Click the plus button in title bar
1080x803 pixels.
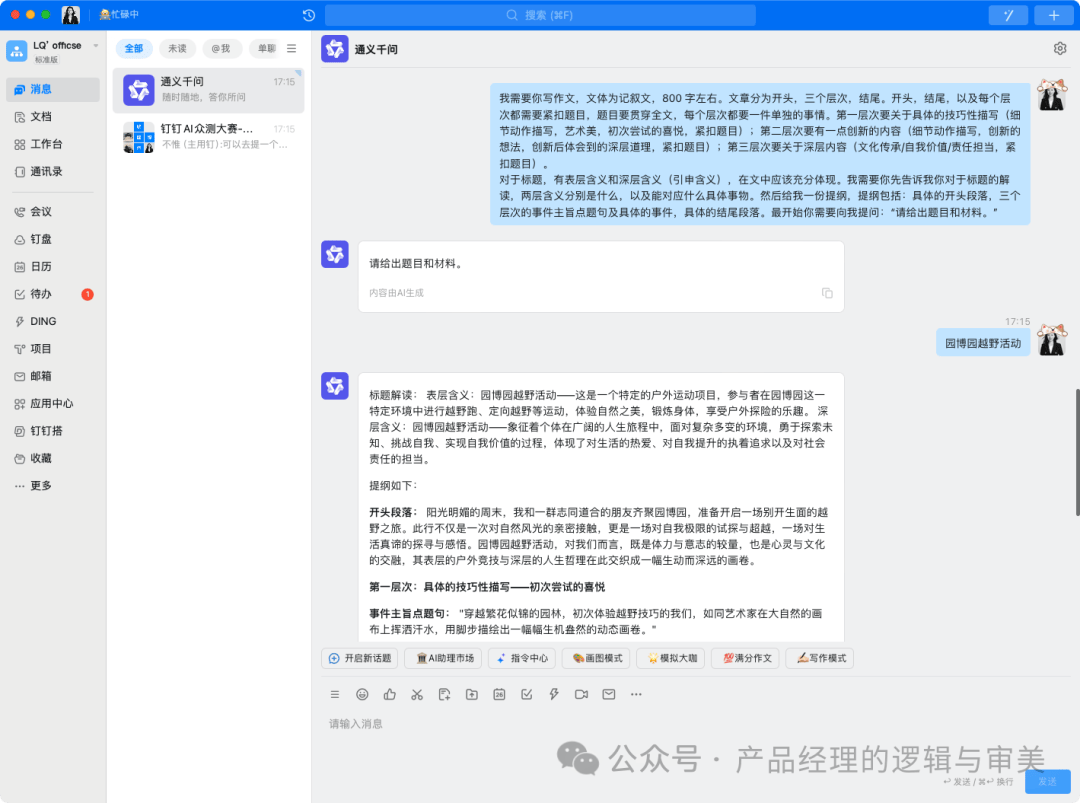(1053, 15)
